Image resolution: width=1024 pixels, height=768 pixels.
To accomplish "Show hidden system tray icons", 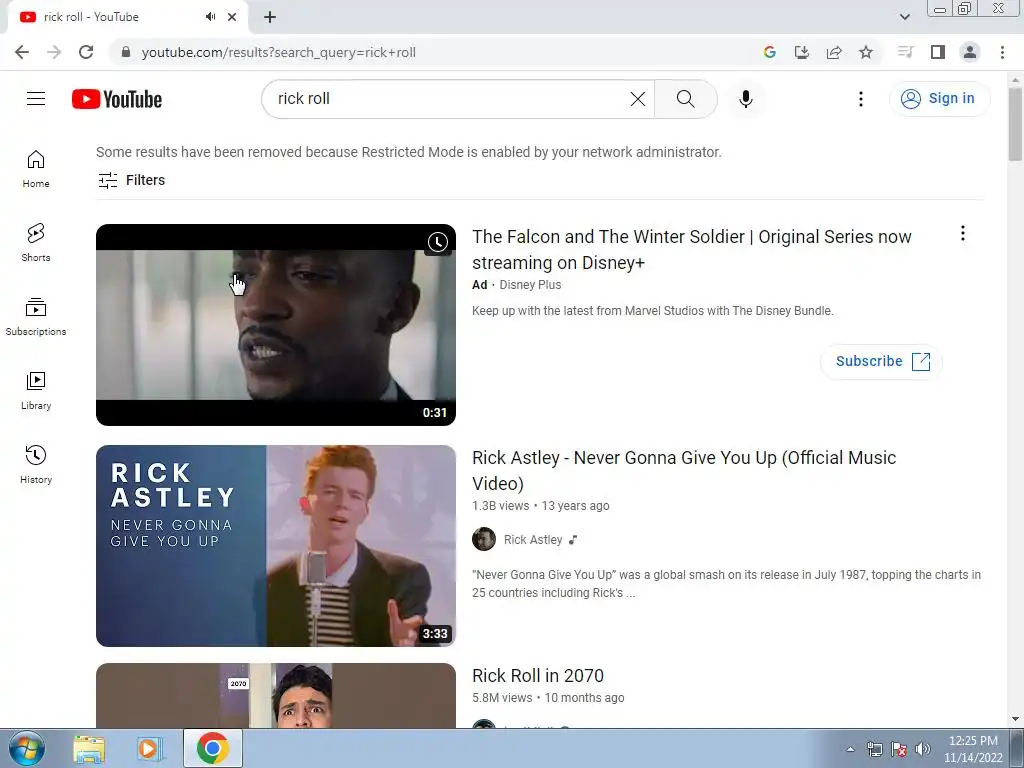I will click(850, 749).
